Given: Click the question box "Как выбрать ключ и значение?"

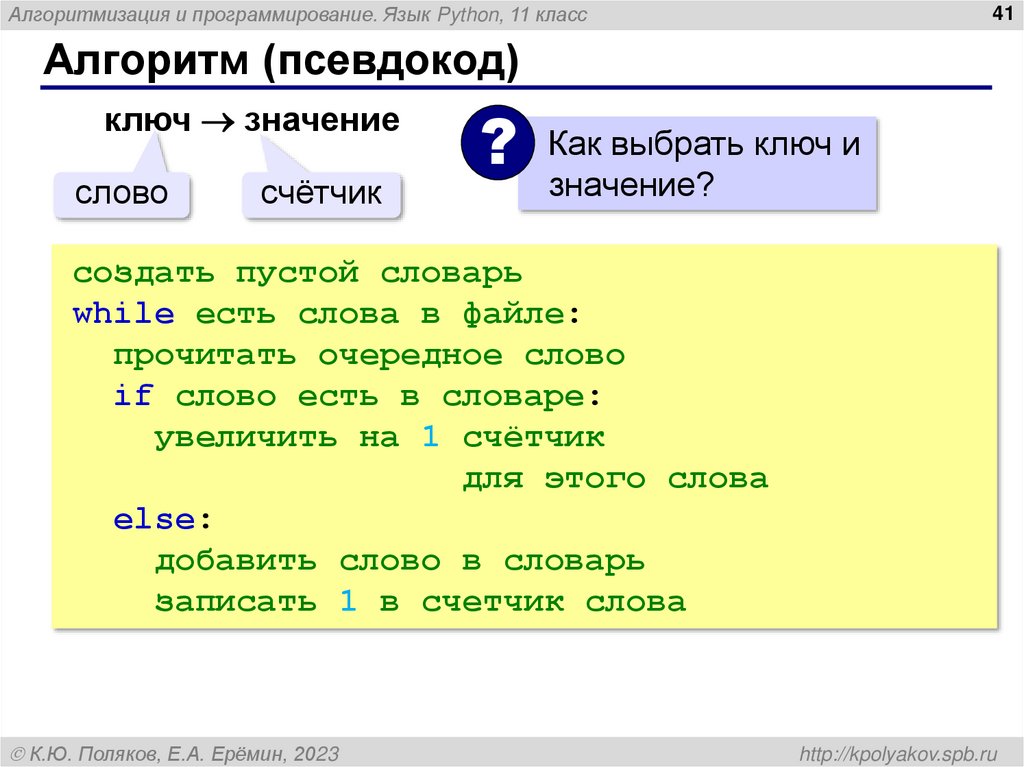Looking at the screenshot, I should (697, 163).
